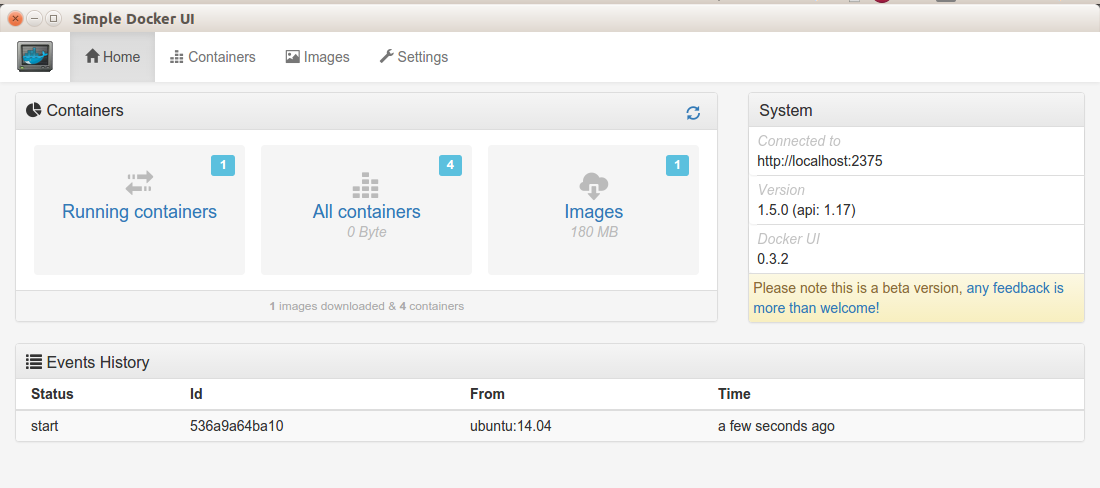The height and width of the screenshot is (488, 1100).
Task: Click the Time column header
Action: [734, 394]
